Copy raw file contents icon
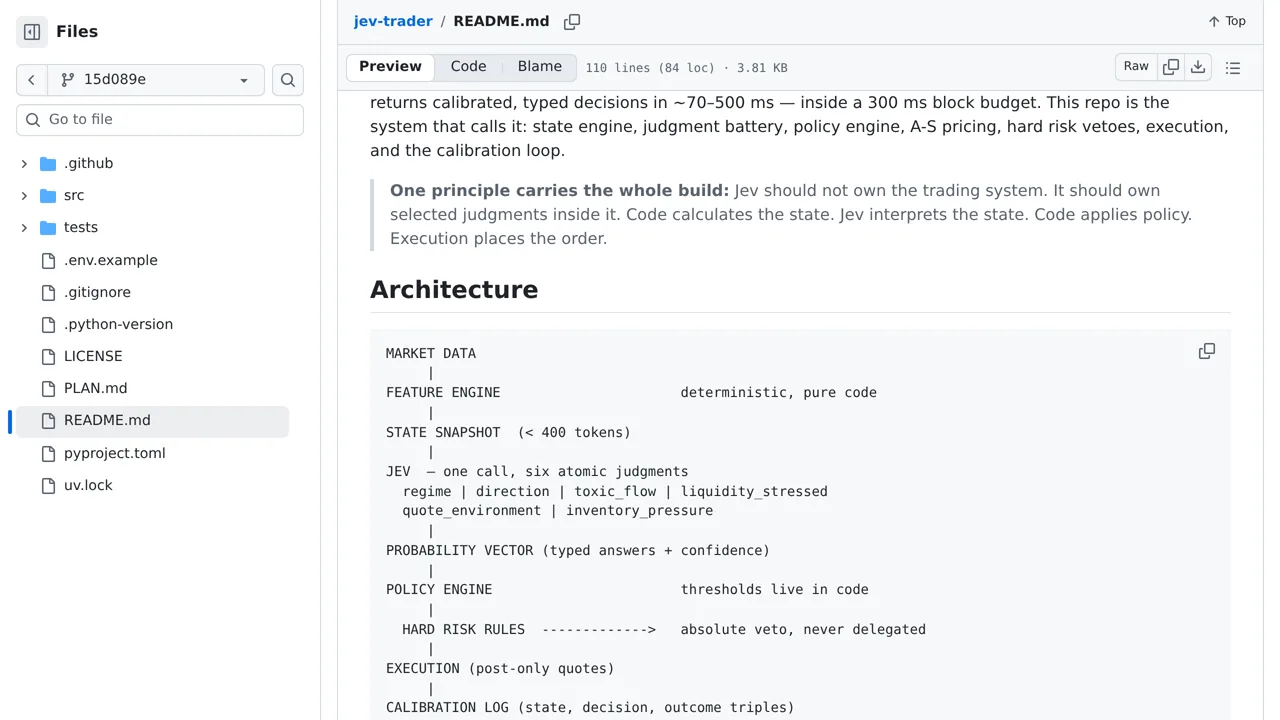Image resolution: width=1280 pixels, height=720 pixels. tap(1171, 67)
